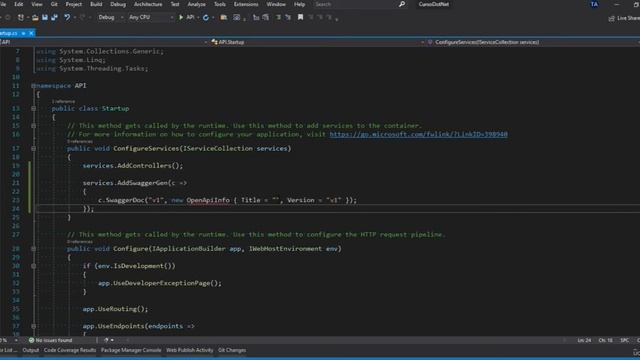This screenshot has width=640, height=360.
Task: Collapse the ConfigureServices method
Action: pos(33,149)
